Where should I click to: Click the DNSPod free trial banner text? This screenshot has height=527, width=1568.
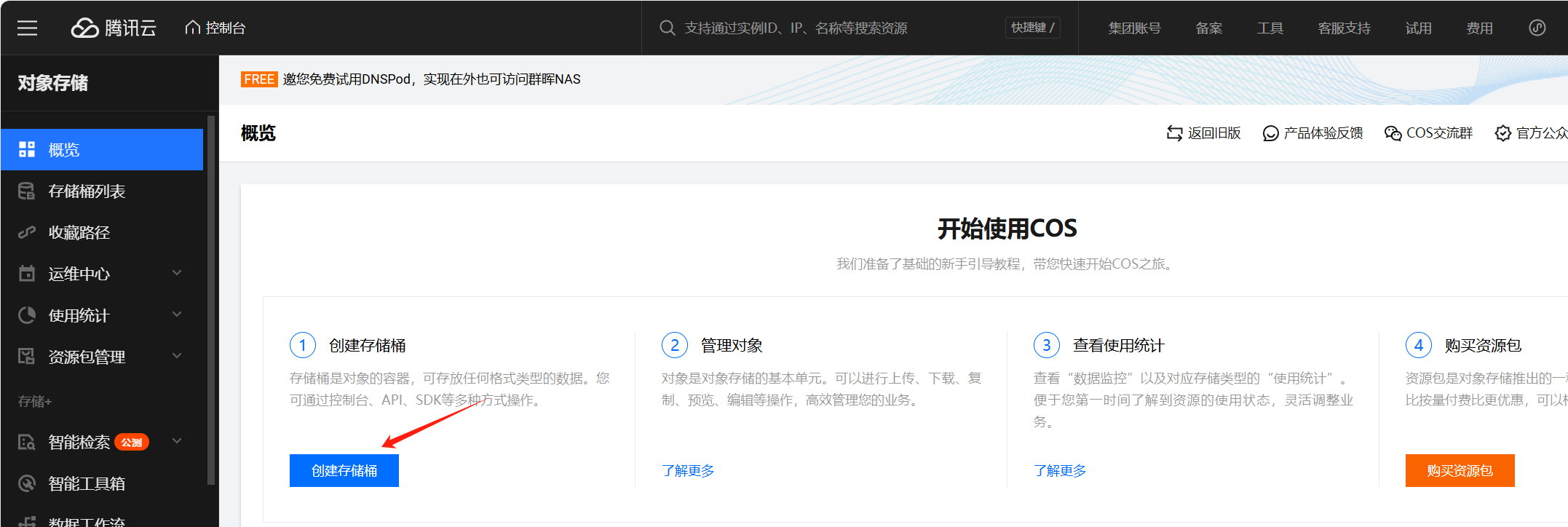(432, 79)
